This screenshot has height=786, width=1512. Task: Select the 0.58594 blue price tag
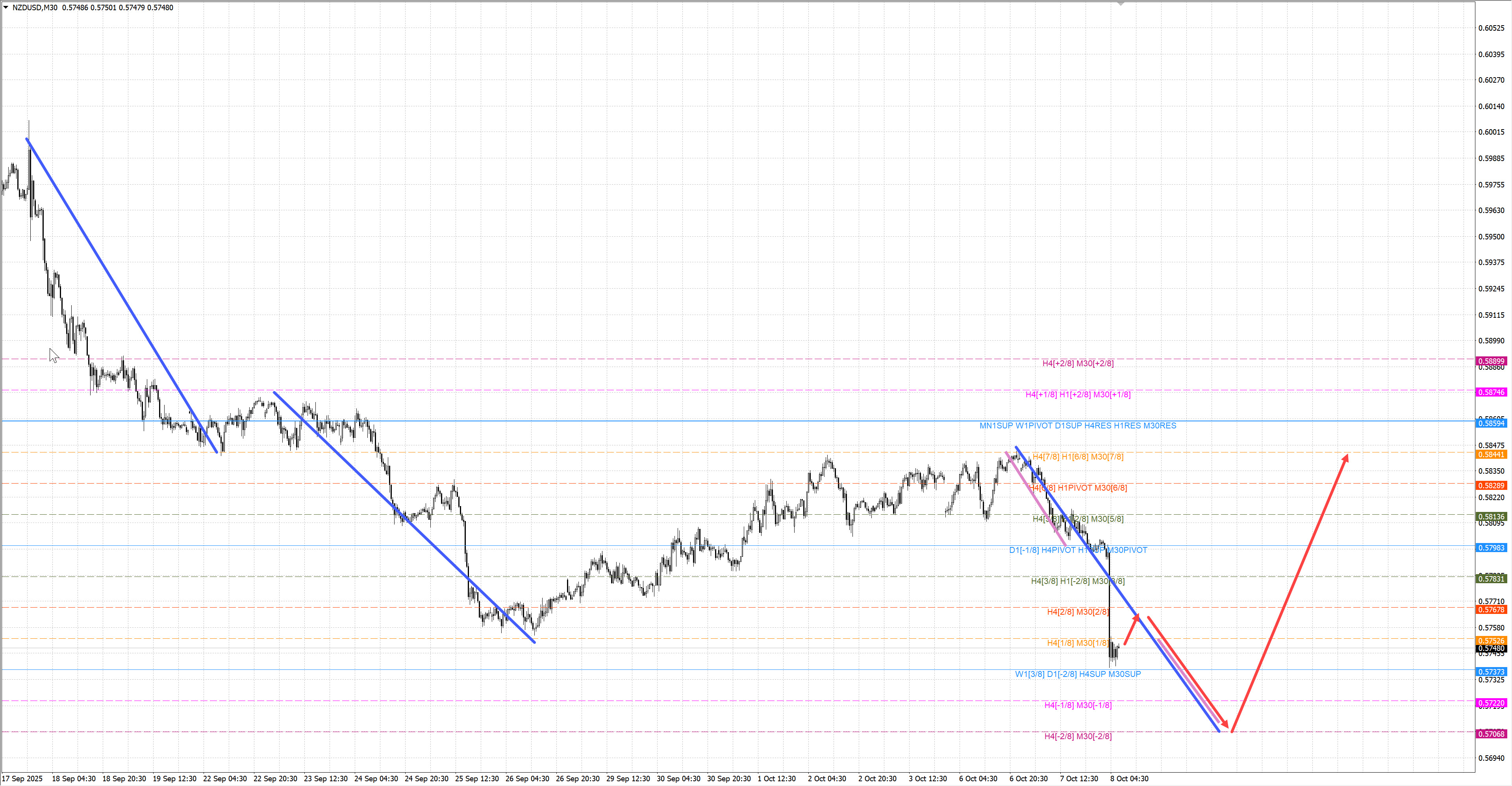click(x=1491, y=423)
